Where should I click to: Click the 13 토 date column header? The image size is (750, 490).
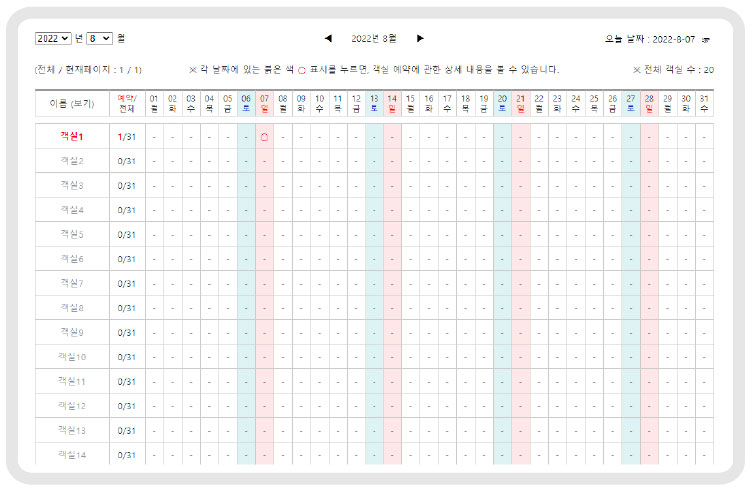tap(374, 103)
